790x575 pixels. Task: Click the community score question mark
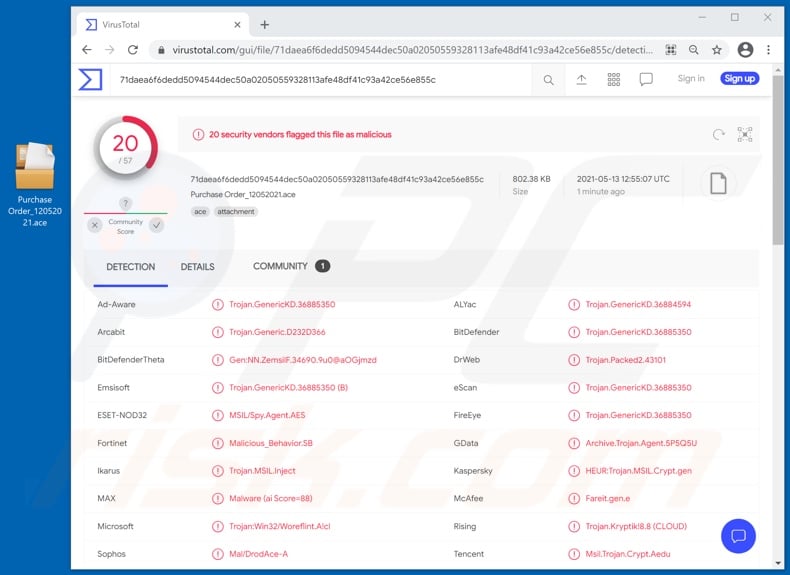pos(125,204)
